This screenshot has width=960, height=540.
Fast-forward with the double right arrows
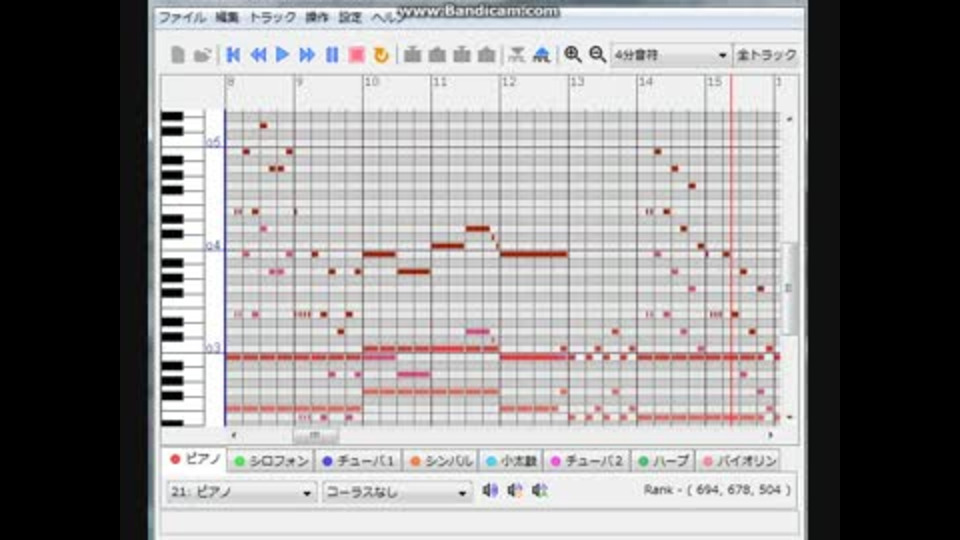coord(307,55)
